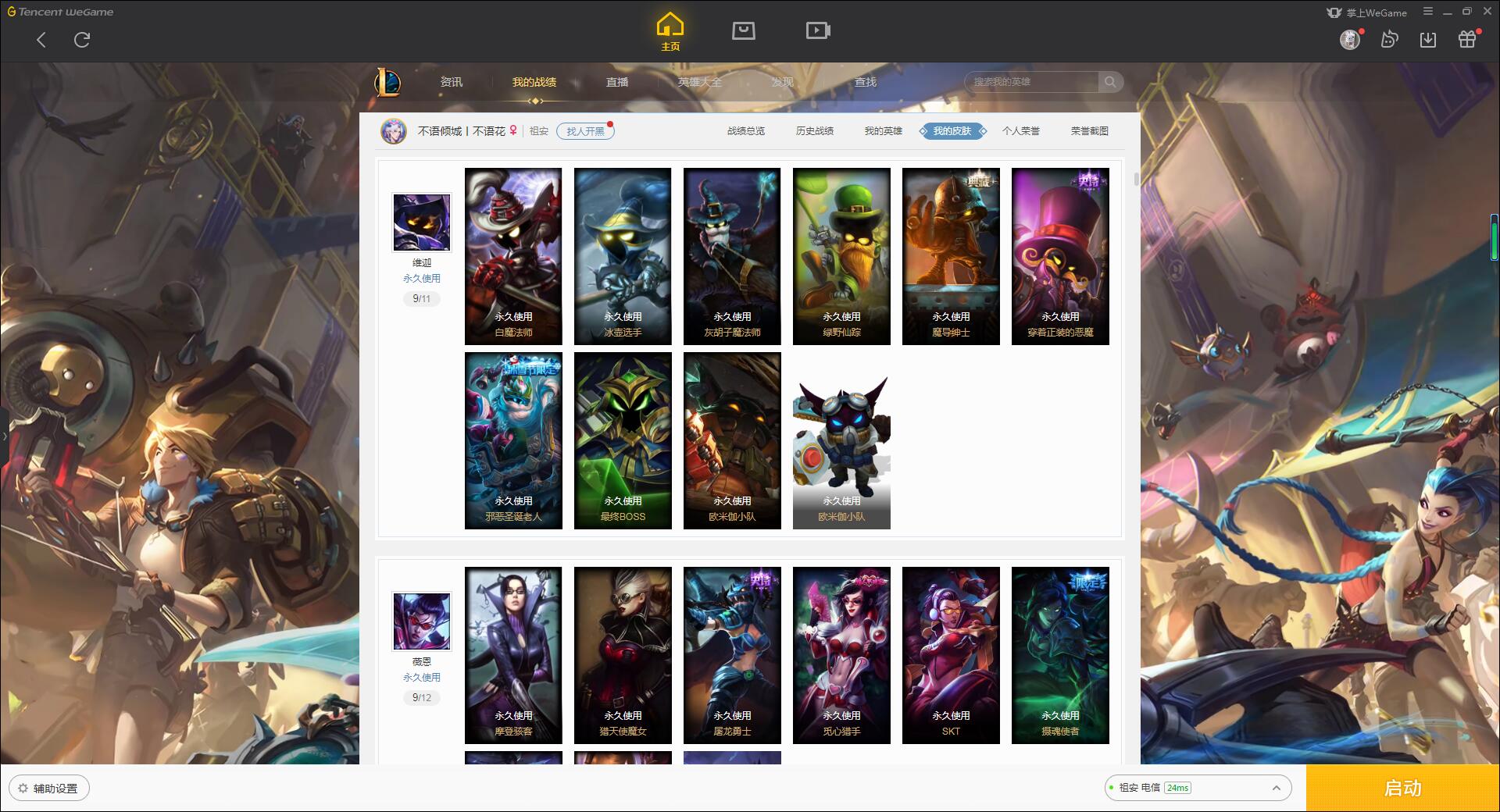This screenshot has width=1500, height=812.
Task: Switch to the 英雄大全 tab
Action: point(700,82)
